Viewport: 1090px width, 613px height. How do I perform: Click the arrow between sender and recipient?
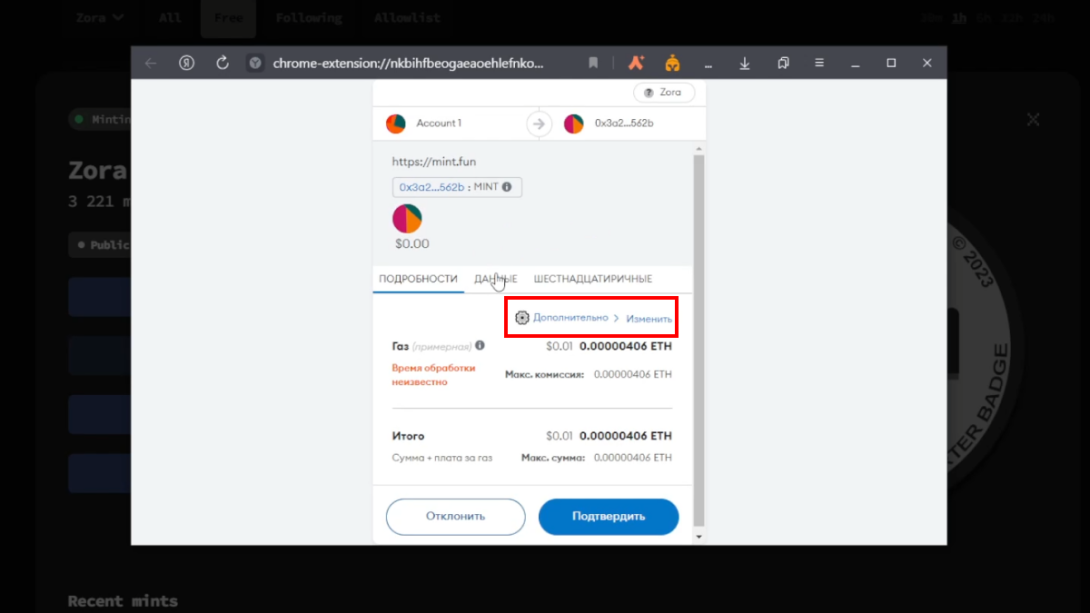tap(539, 124)
